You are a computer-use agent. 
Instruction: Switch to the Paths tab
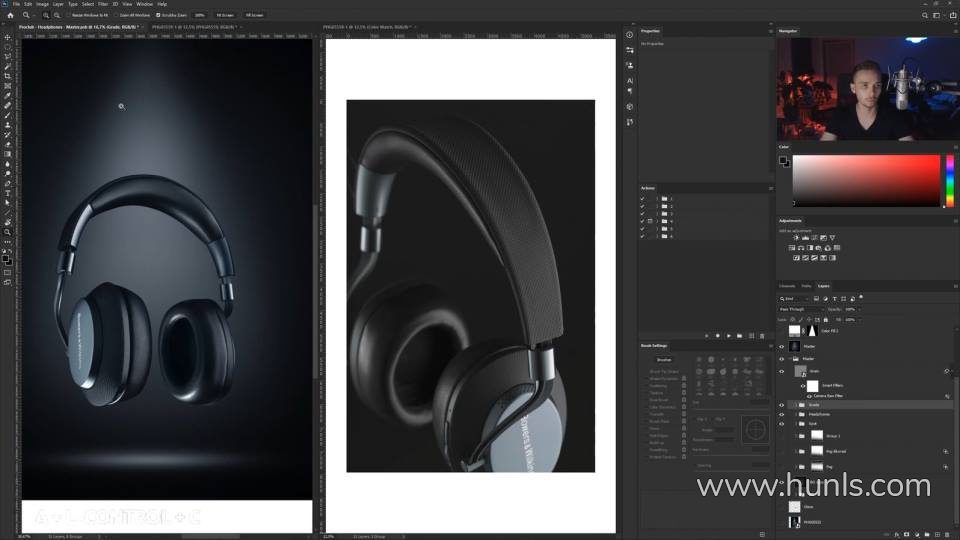pyautogui.click(x=806, y=286)
